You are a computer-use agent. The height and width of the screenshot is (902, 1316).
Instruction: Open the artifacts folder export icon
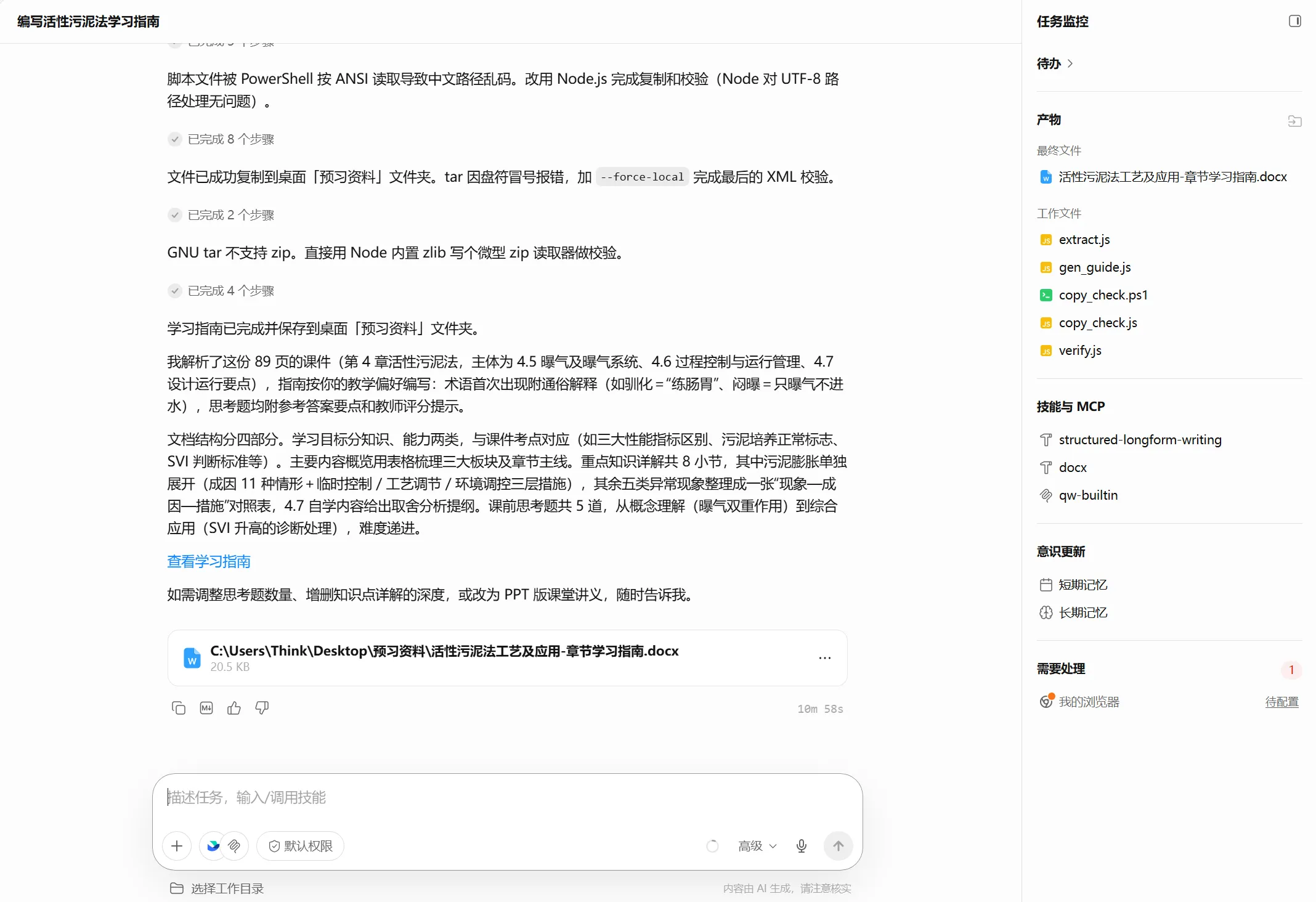[1294, 121]
